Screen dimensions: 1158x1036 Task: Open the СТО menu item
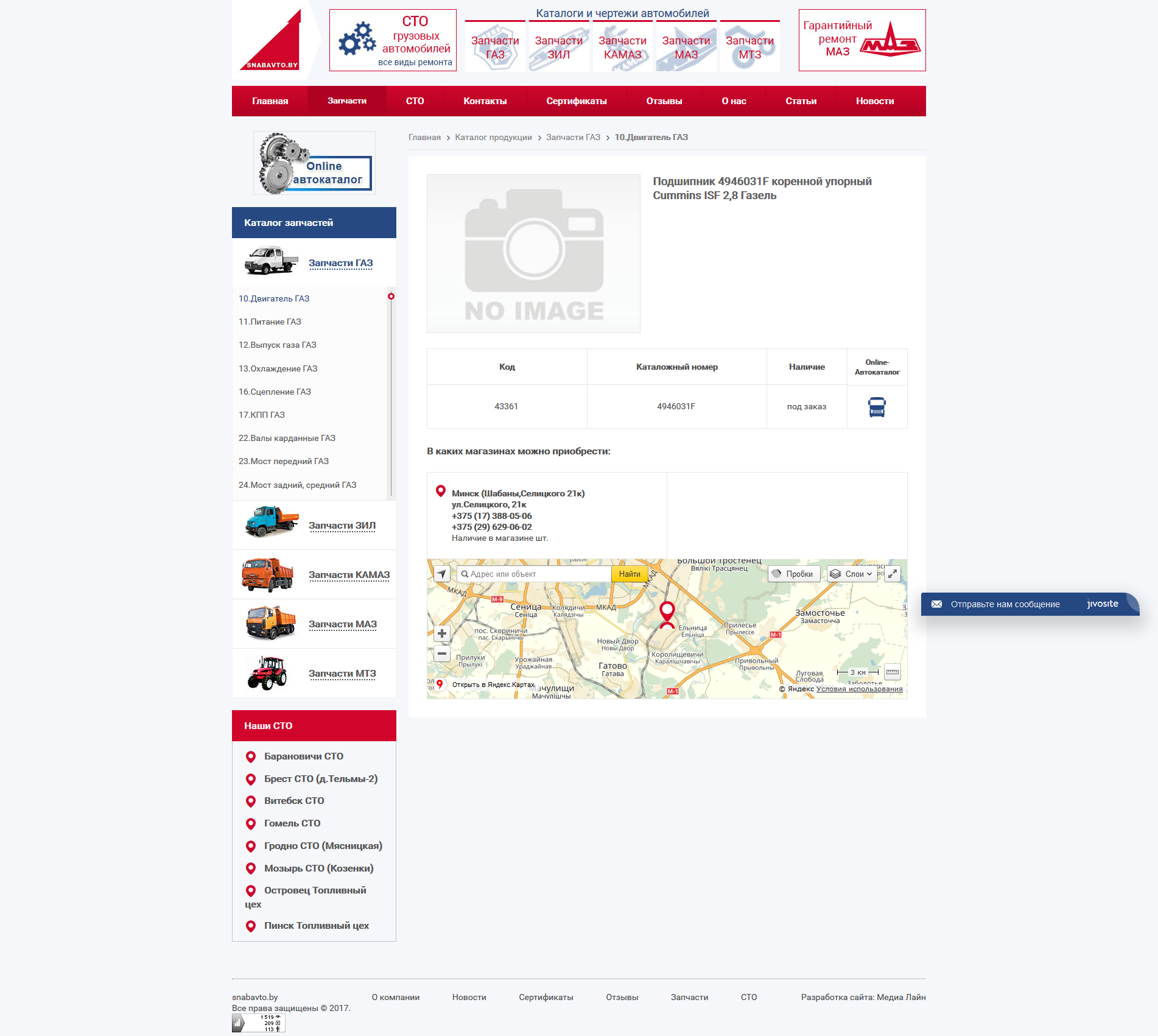pos(415,101)
